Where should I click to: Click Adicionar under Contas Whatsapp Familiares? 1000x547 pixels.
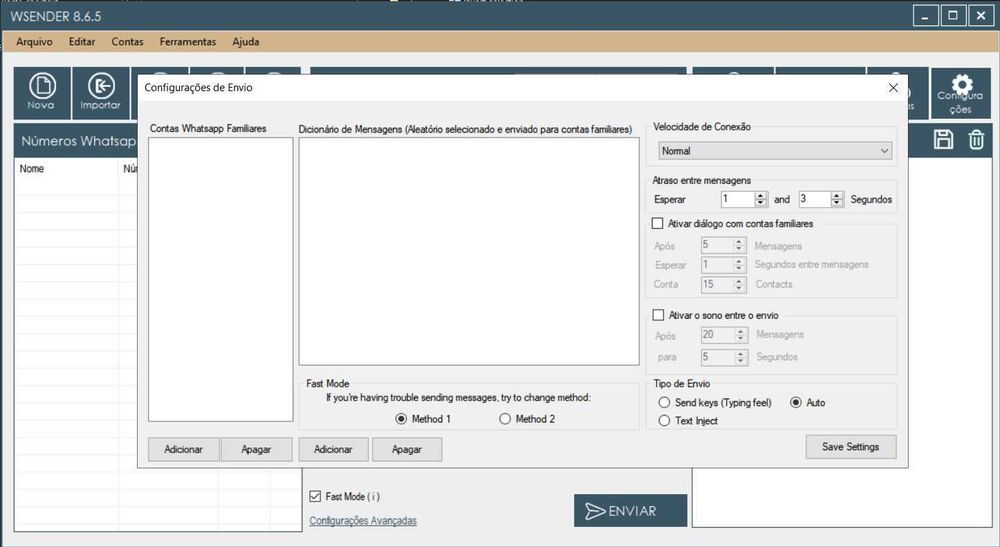click(184, 449)
